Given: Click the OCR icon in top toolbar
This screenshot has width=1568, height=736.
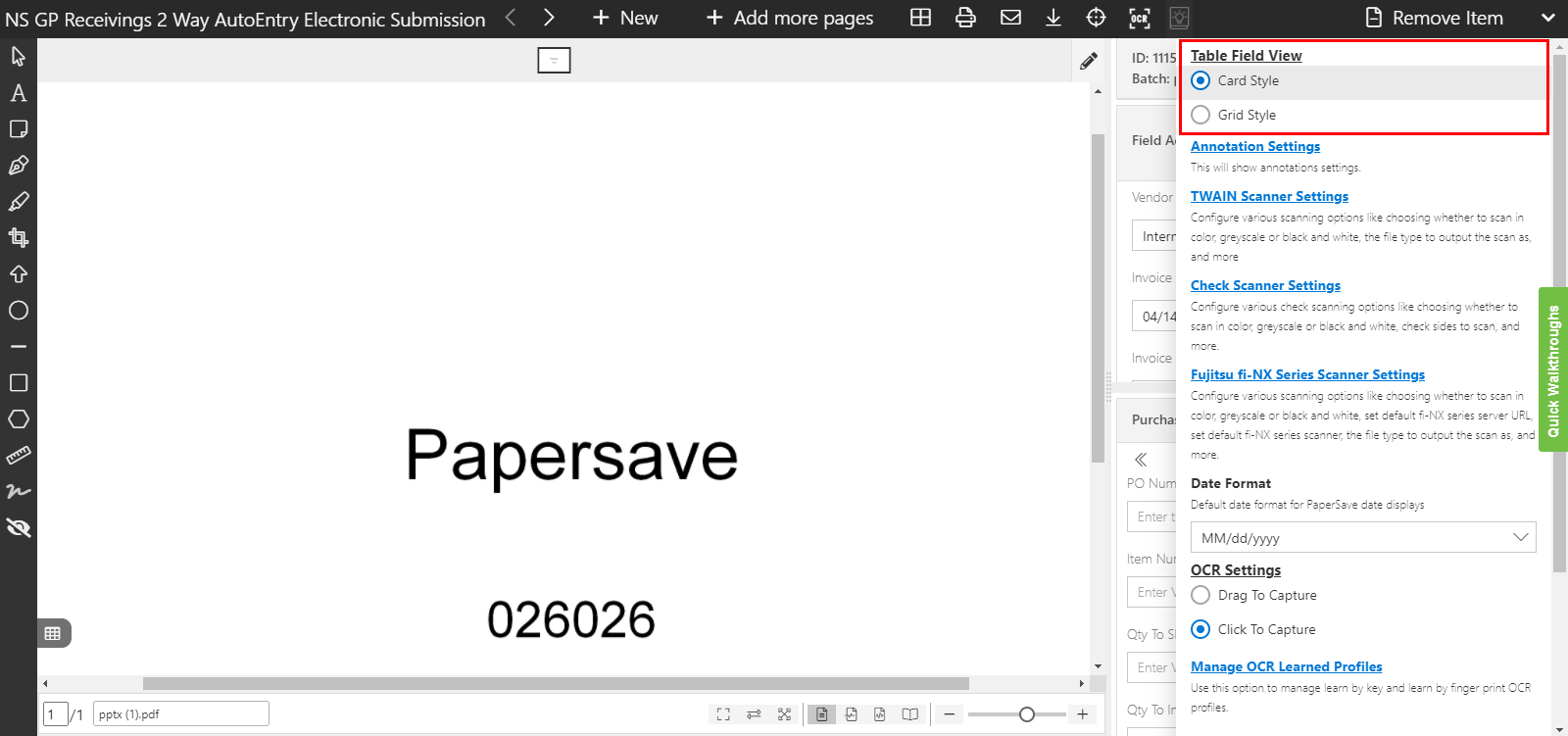Looking at the screenshot, I should pos(1139,18).
